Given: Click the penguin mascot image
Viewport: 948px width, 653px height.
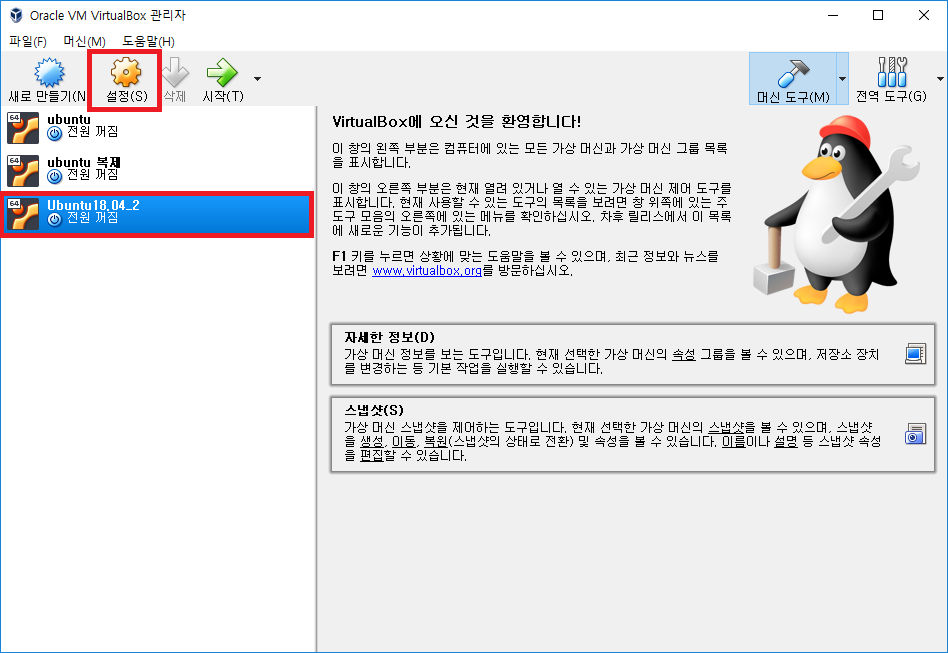Looking at the screenshot, I should click(837, 215).
